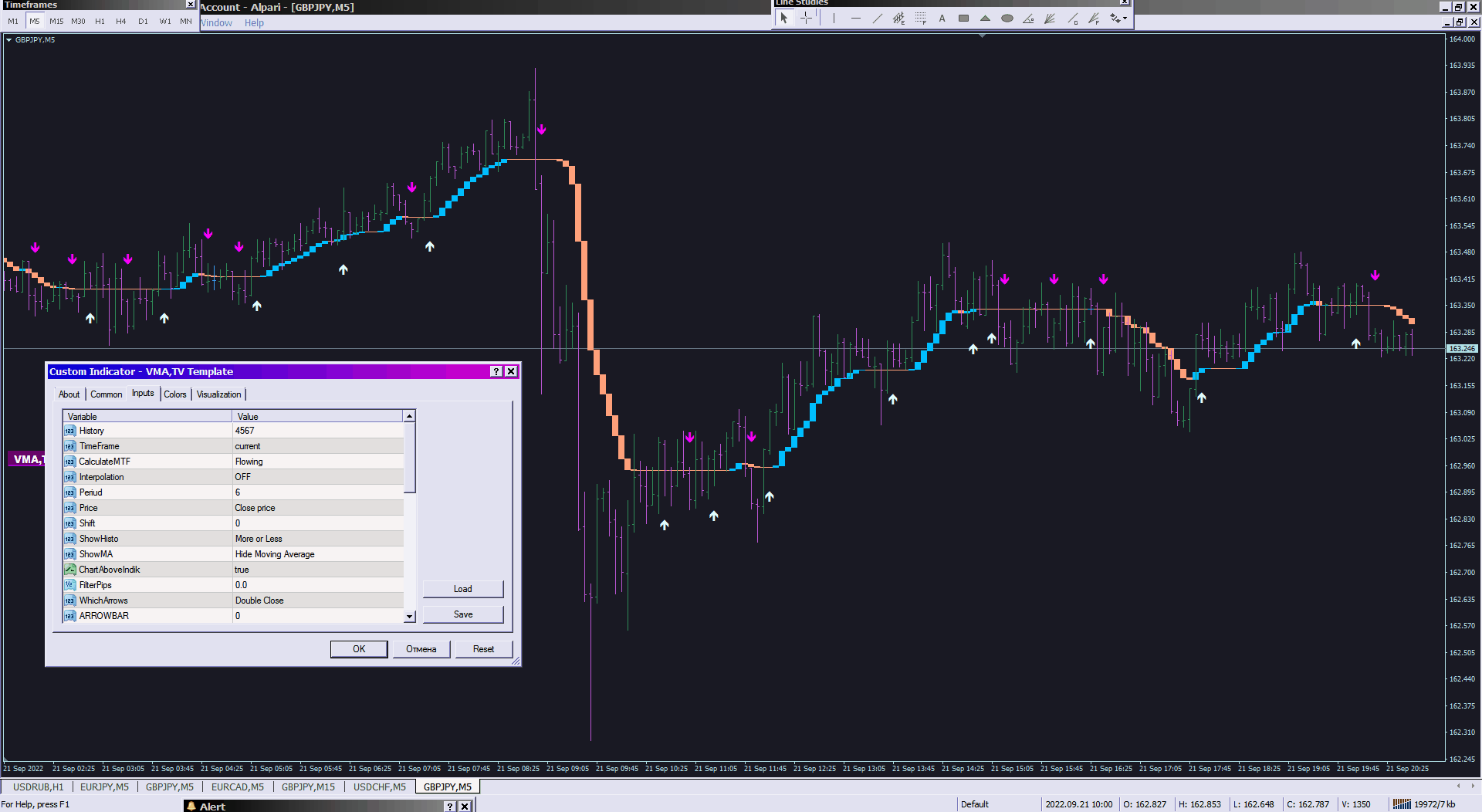Select the horizontal line drawing tool

(x=855, y=19)
